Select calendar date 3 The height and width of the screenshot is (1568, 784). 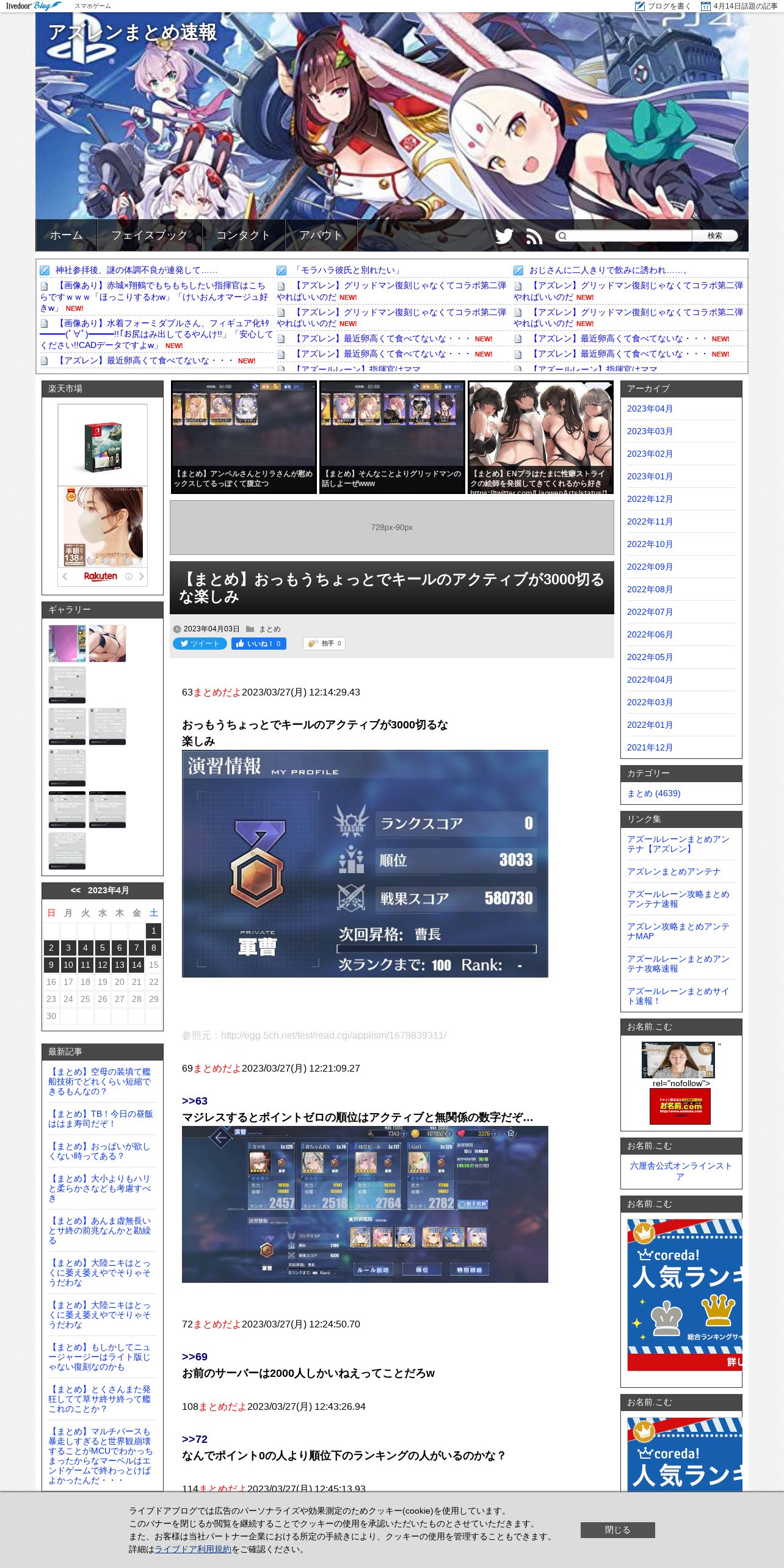click(x=68, y=948)
